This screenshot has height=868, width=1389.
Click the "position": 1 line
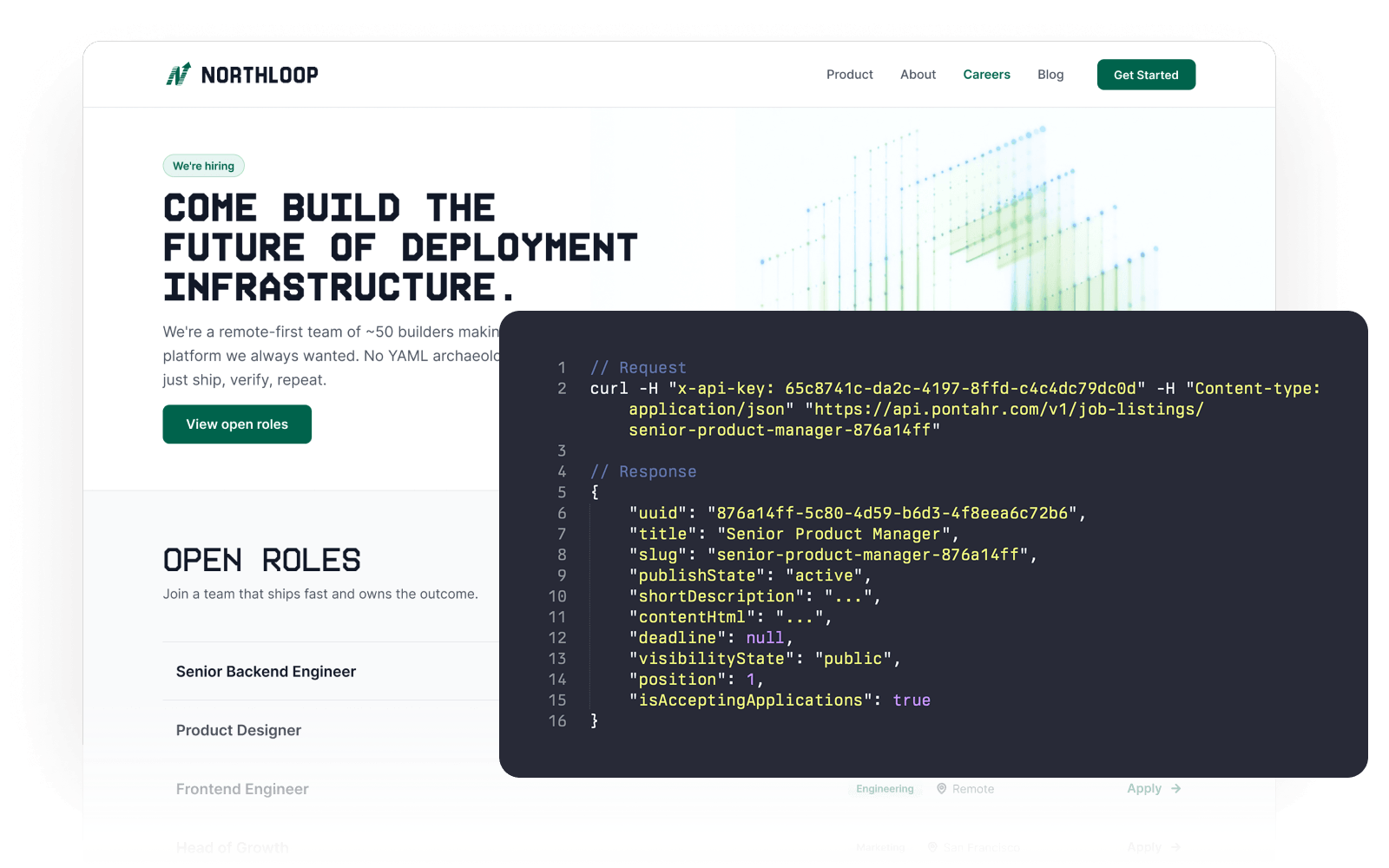click(x=697, y=680)
